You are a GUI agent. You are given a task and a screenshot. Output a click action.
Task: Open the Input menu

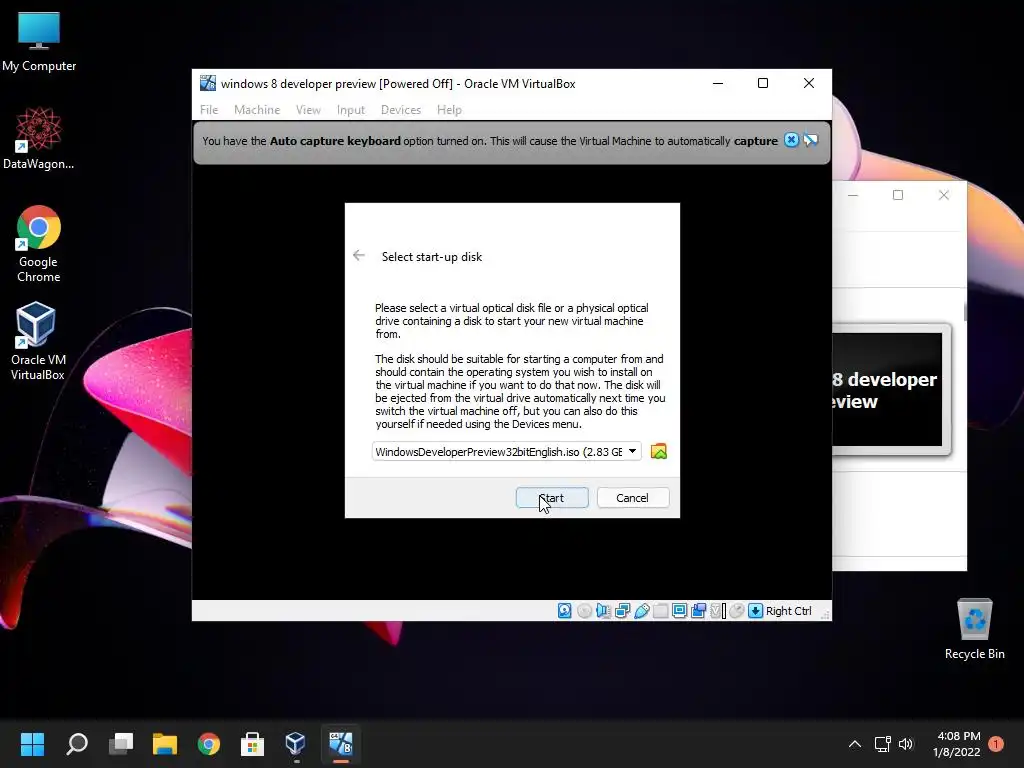point(351,110)
